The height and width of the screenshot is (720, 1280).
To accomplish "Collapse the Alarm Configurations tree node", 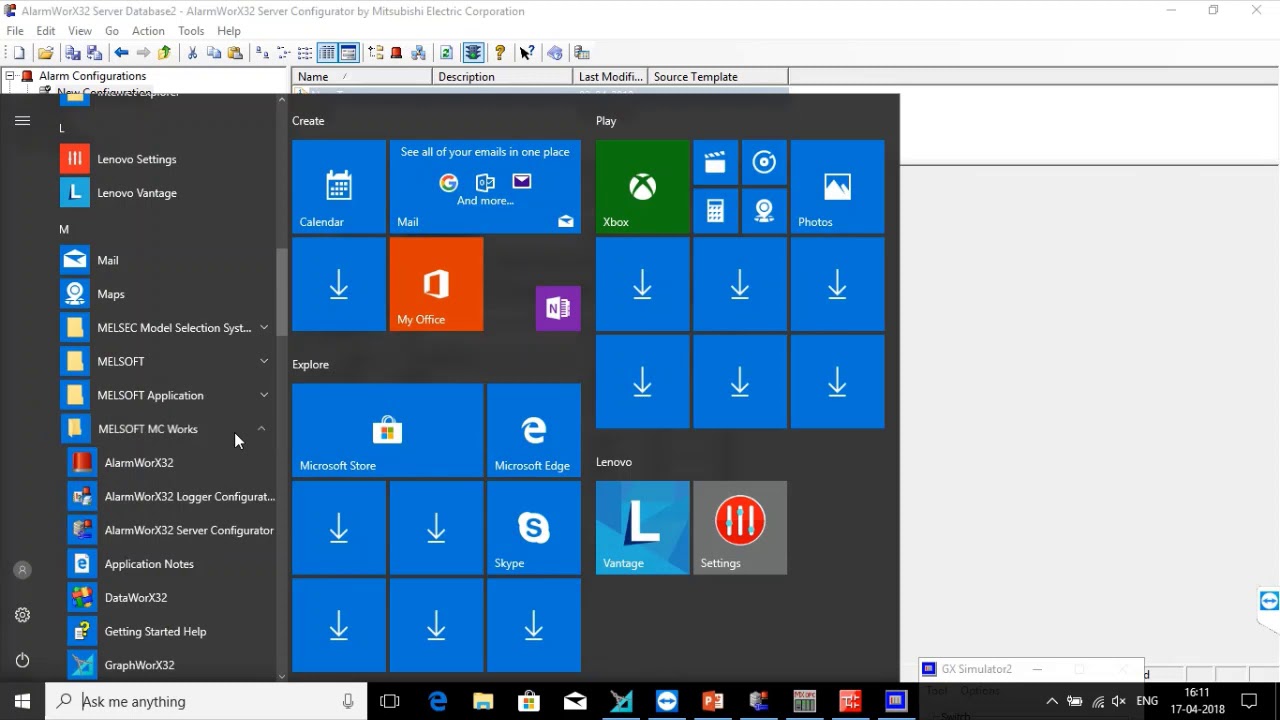I will pyautogui.click(x=10, y=76).
